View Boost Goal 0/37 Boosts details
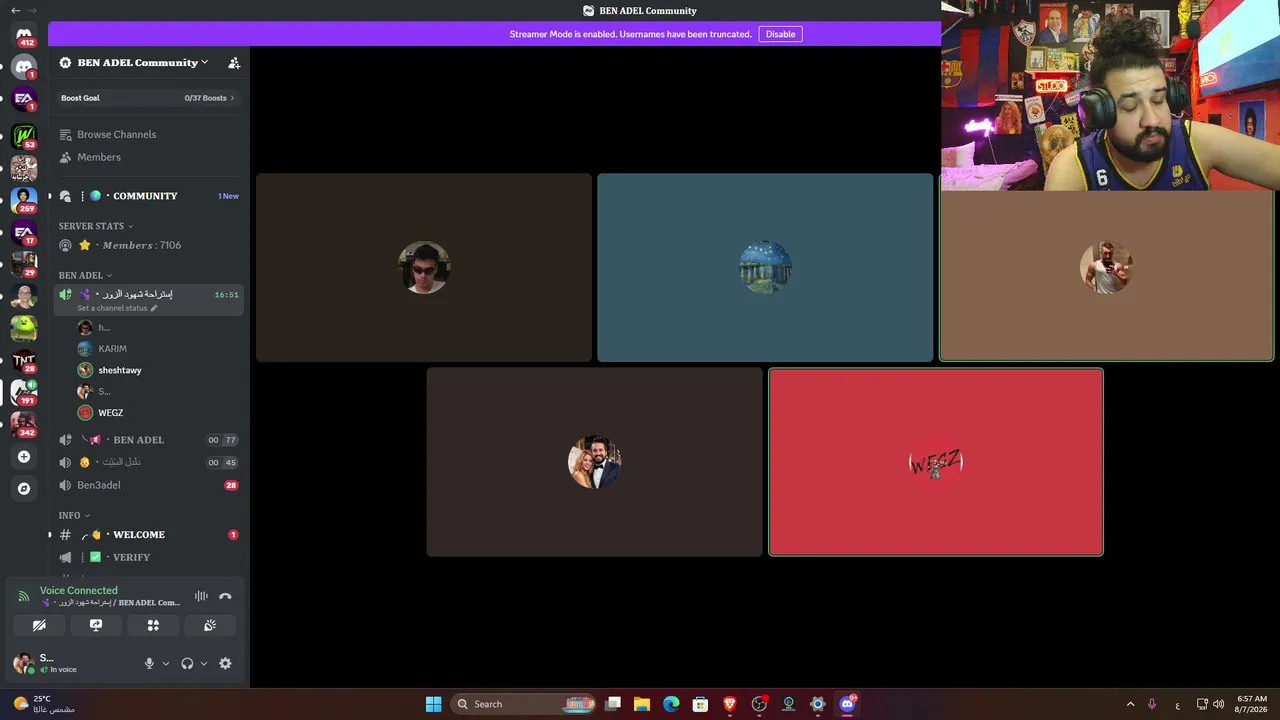This screenshot has height=720, width=1280. pos(148,98)
